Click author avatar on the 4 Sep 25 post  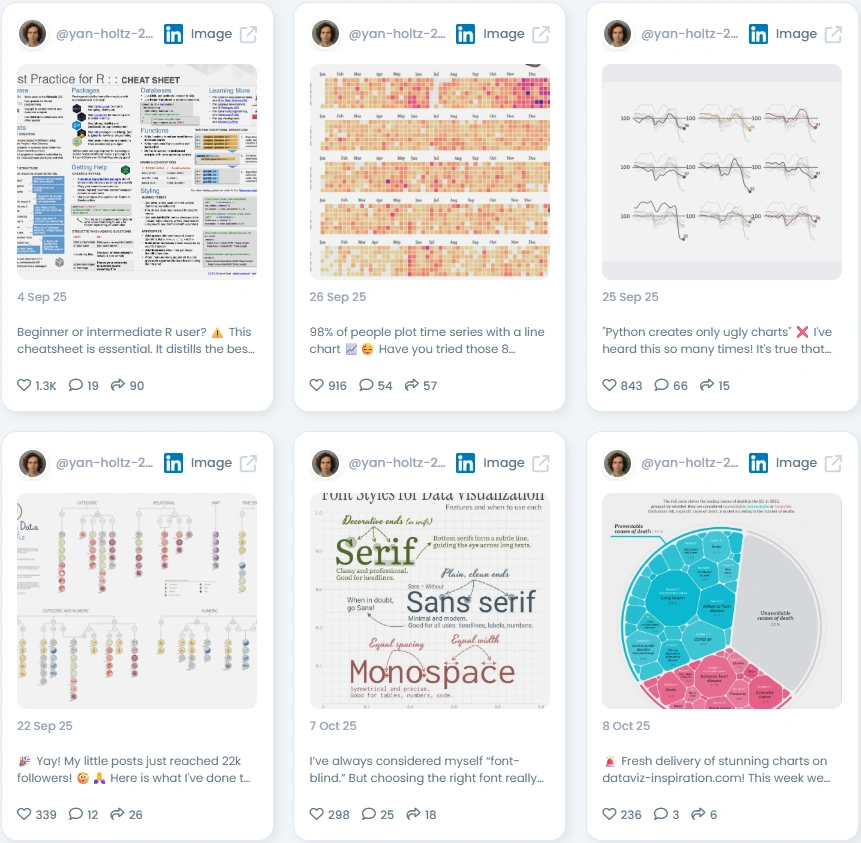click(x=32, y=34)
